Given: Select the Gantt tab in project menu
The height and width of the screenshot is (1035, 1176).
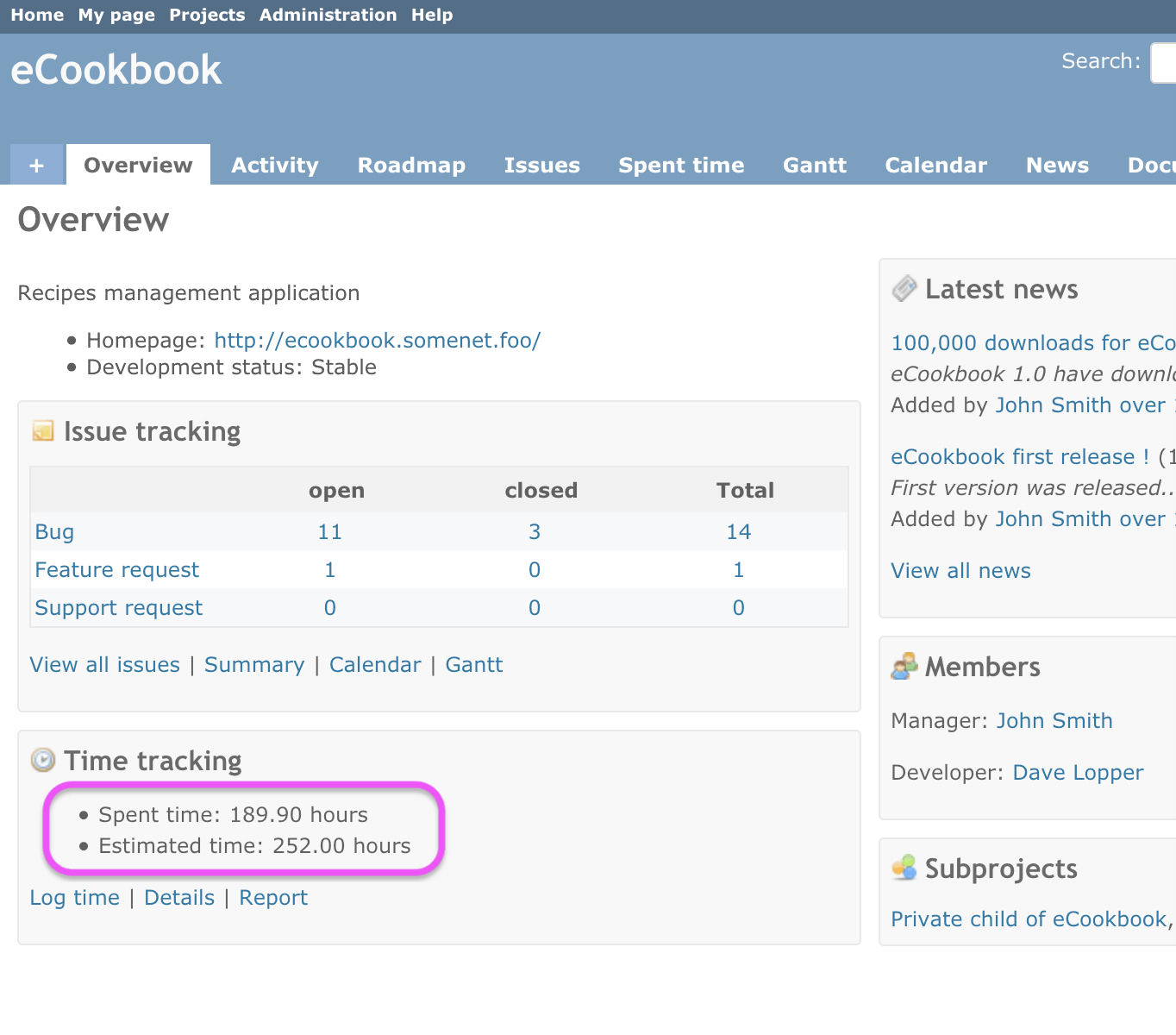Looking at the screenshot, I should pos(814,165).
